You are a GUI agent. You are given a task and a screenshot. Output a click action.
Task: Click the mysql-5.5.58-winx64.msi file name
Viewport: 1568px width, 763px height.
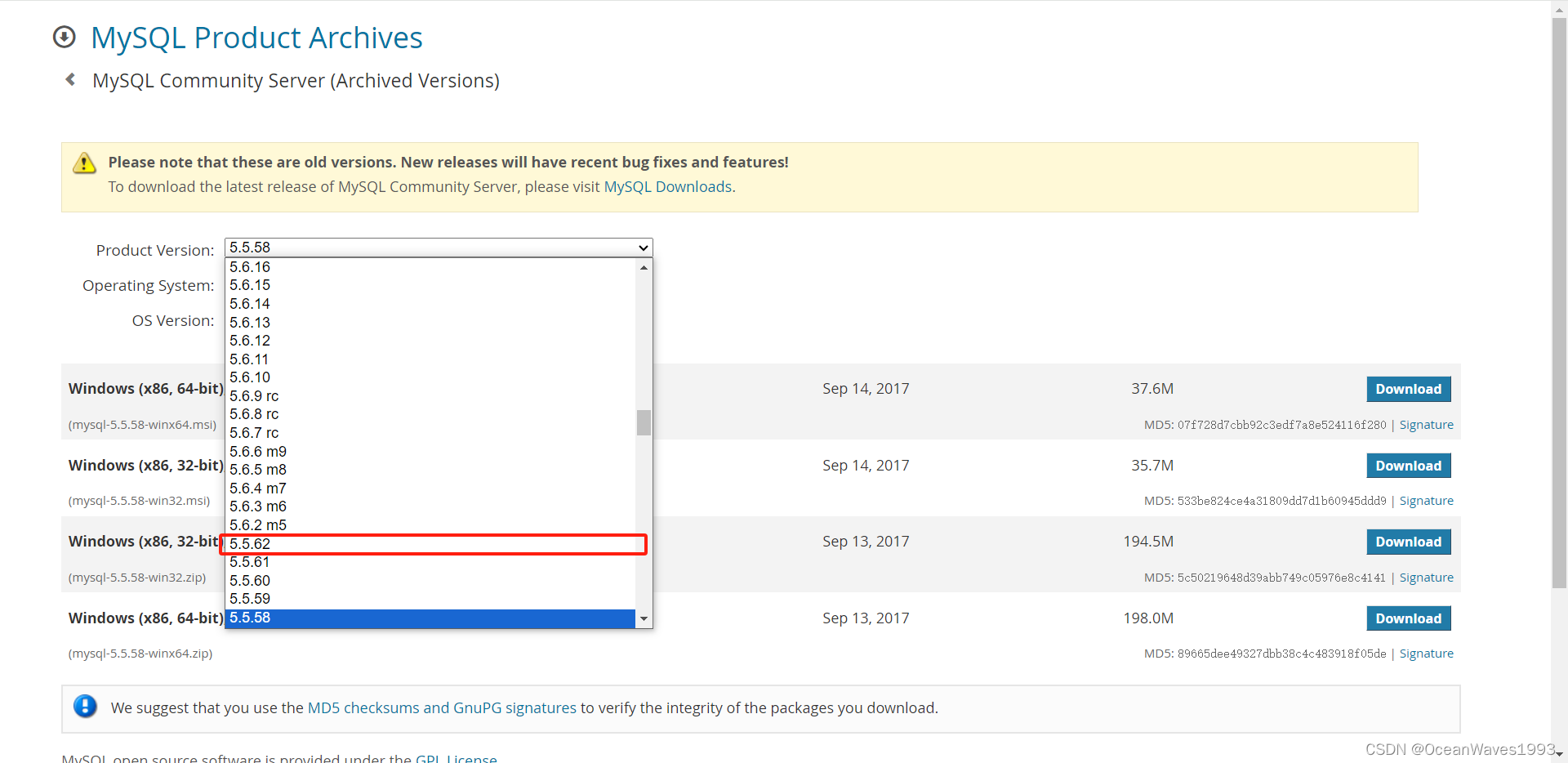pos(142,425)
